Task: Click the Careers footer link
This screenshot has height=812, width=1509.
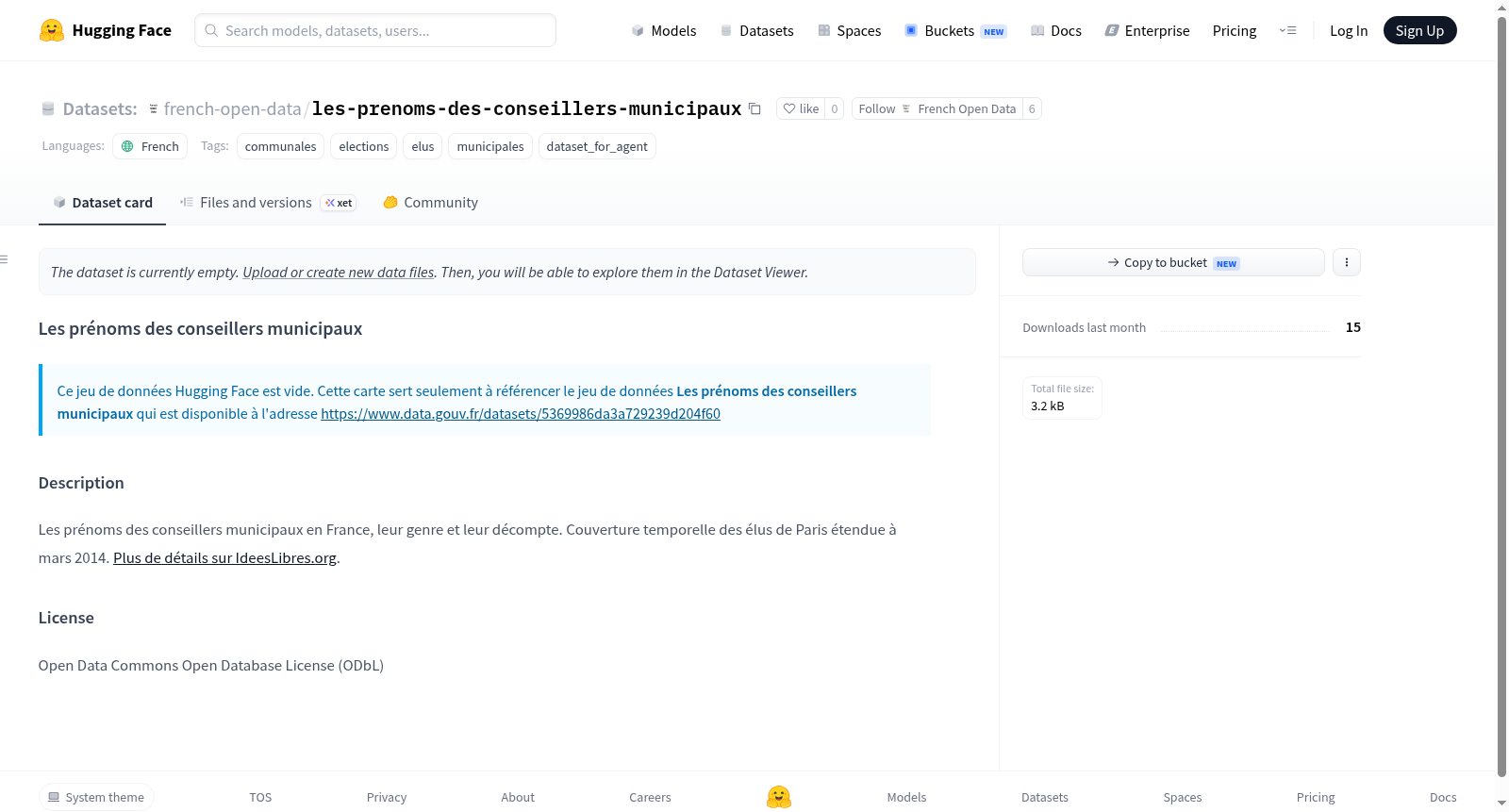Action: (x=650, y=797)
